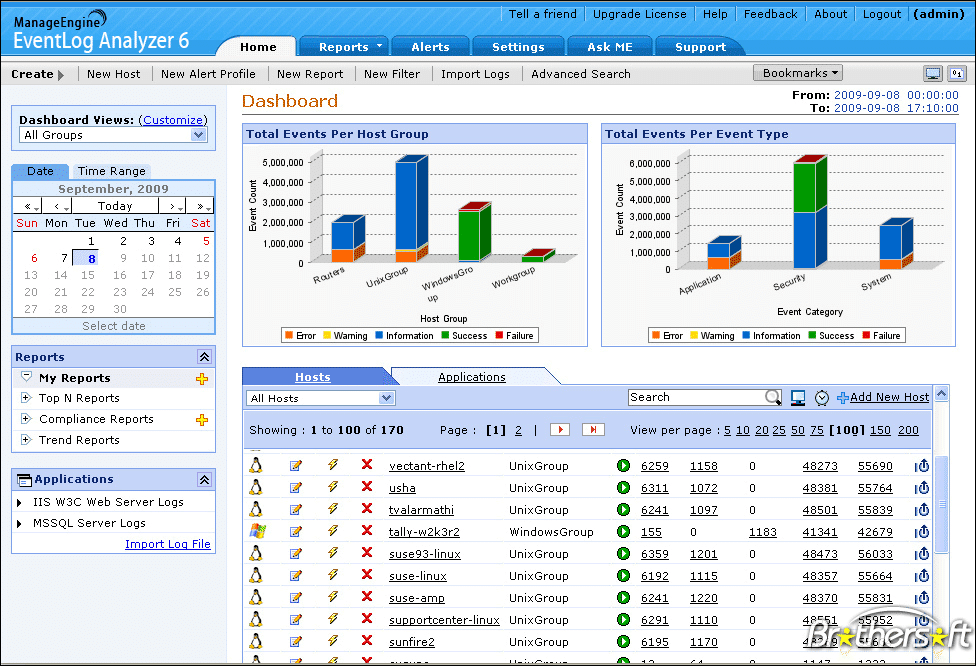
Task: Switch to the Alerts tab
Action: (x=430, y=47)
